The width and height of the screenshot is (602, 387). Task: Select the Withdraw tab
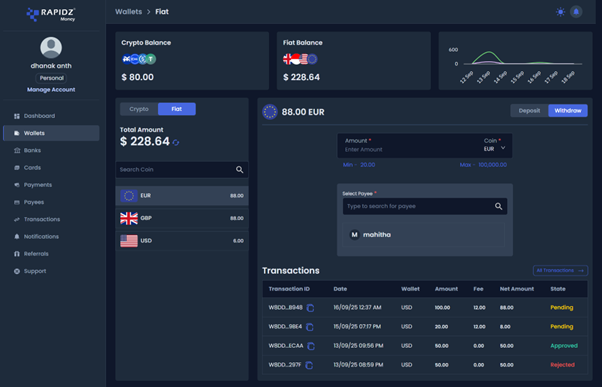[x=568, y=111]
